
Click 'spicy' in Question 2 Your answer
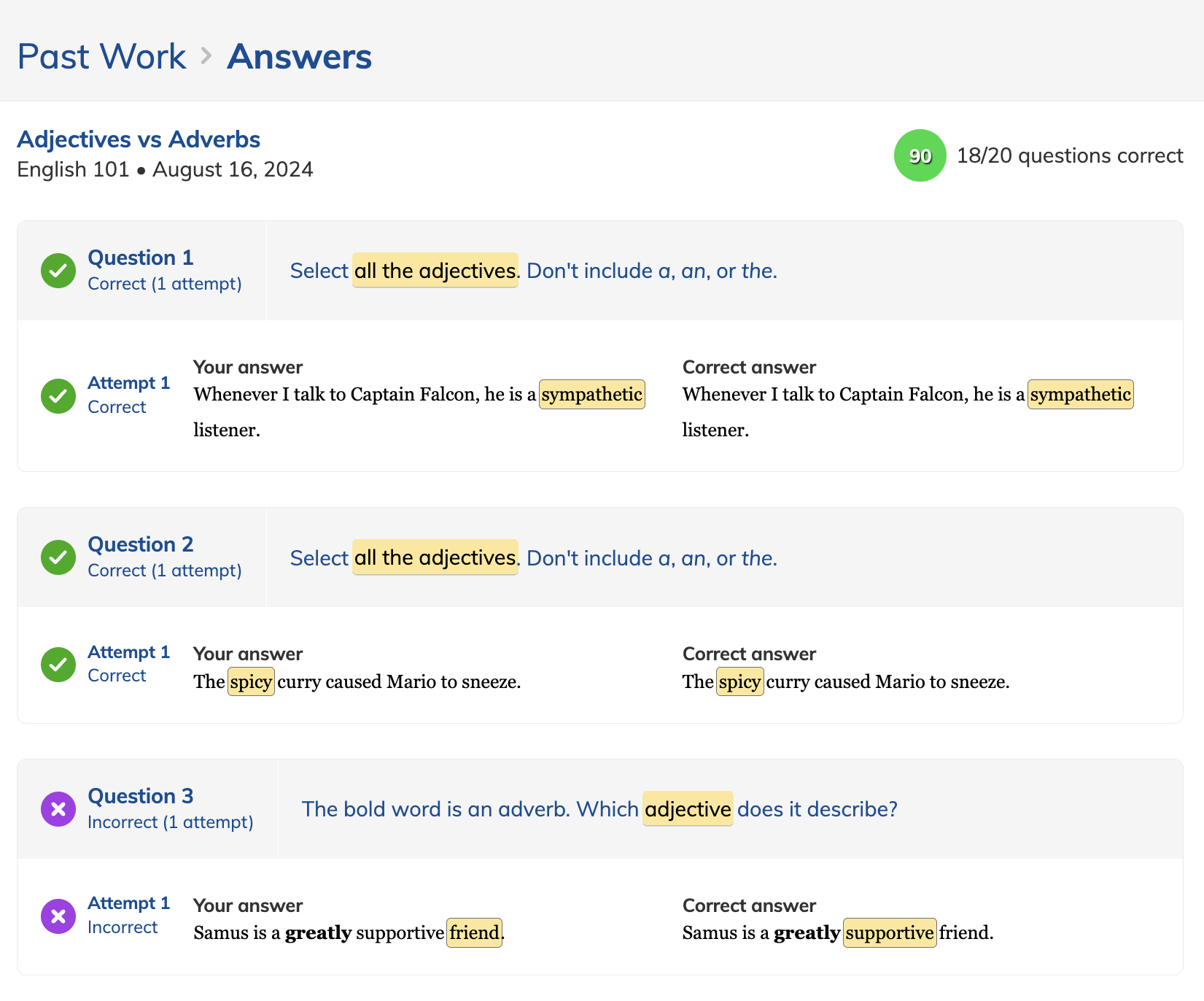coord(251,681)
